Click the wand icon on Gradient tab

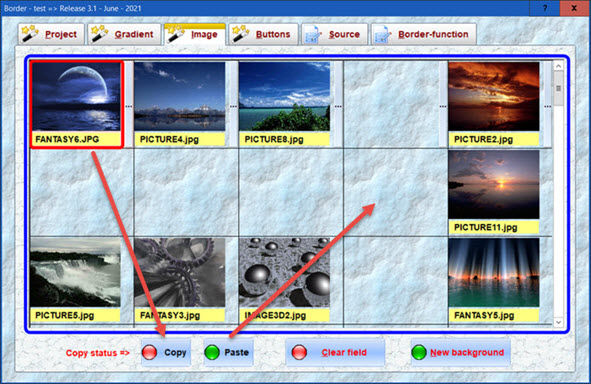click(100, 34)
